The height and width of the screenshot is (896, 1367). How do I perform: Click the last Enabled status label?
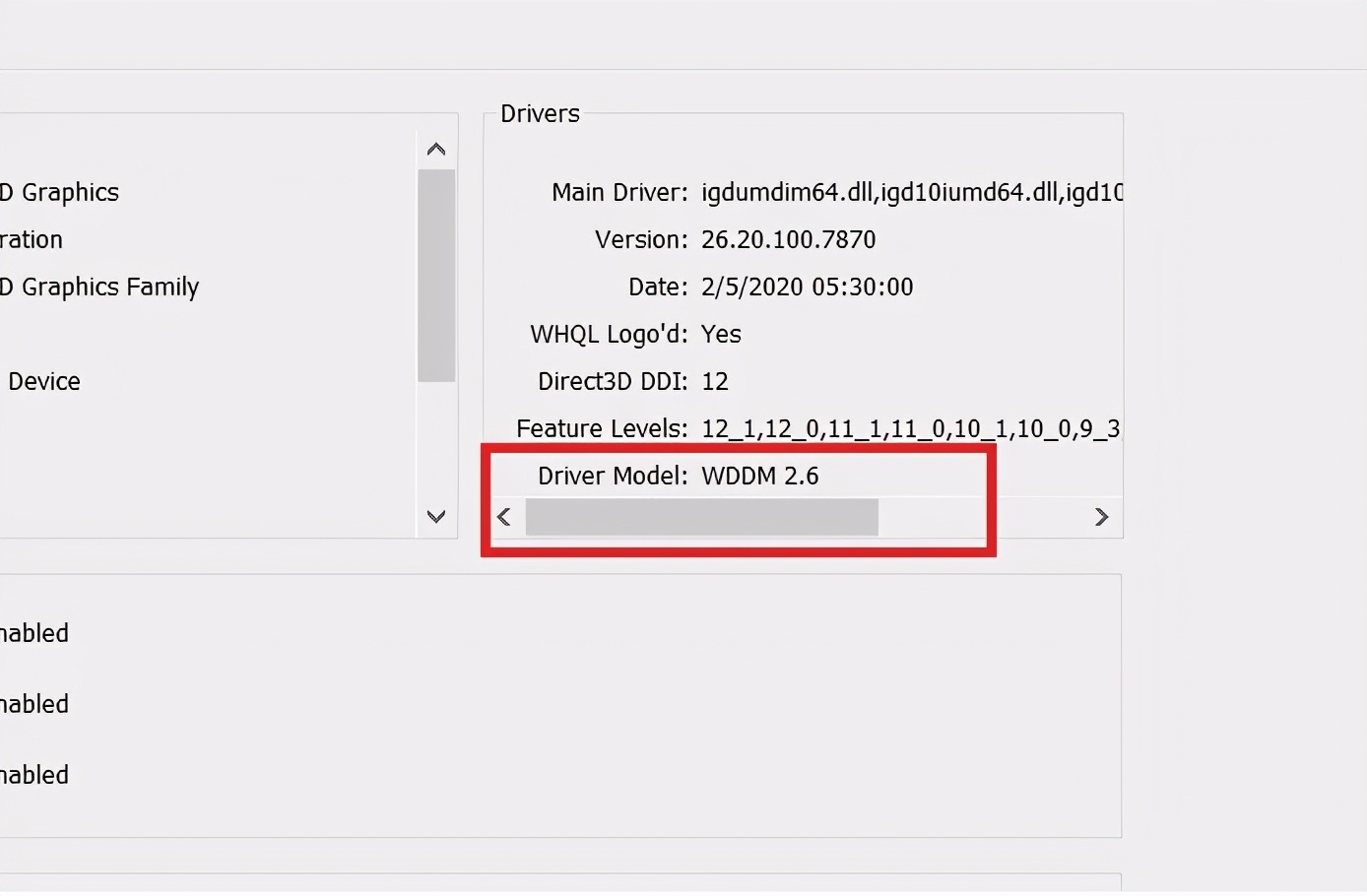[x=34, y=775]
